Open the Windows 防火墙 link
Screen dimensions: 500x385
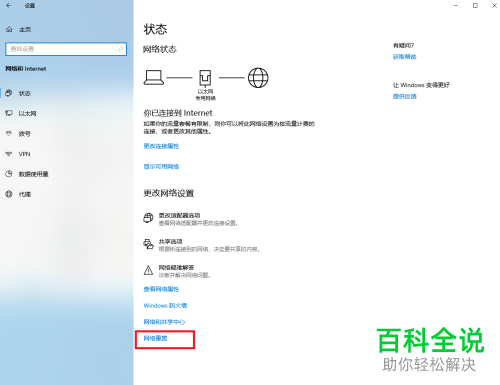pyautogui.click(x=165, y=305)
